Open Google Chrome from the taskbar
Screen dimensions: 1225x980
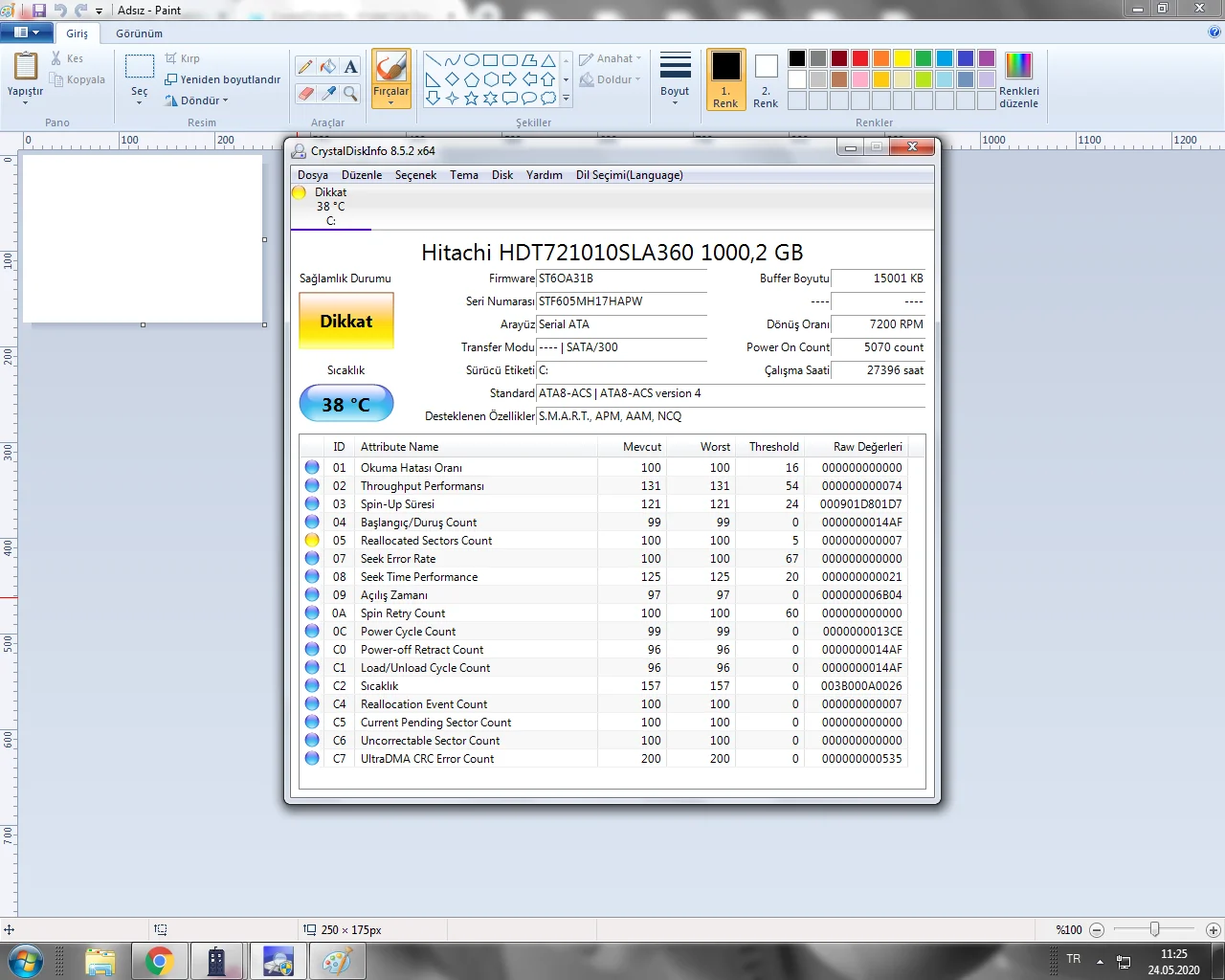[159, 961]
